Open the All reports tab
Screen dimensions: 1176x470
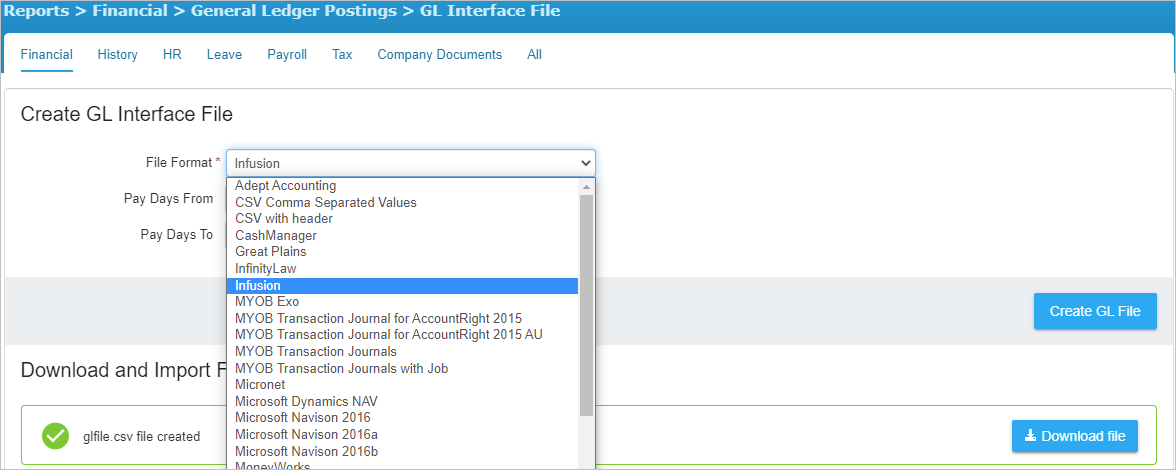534,55
